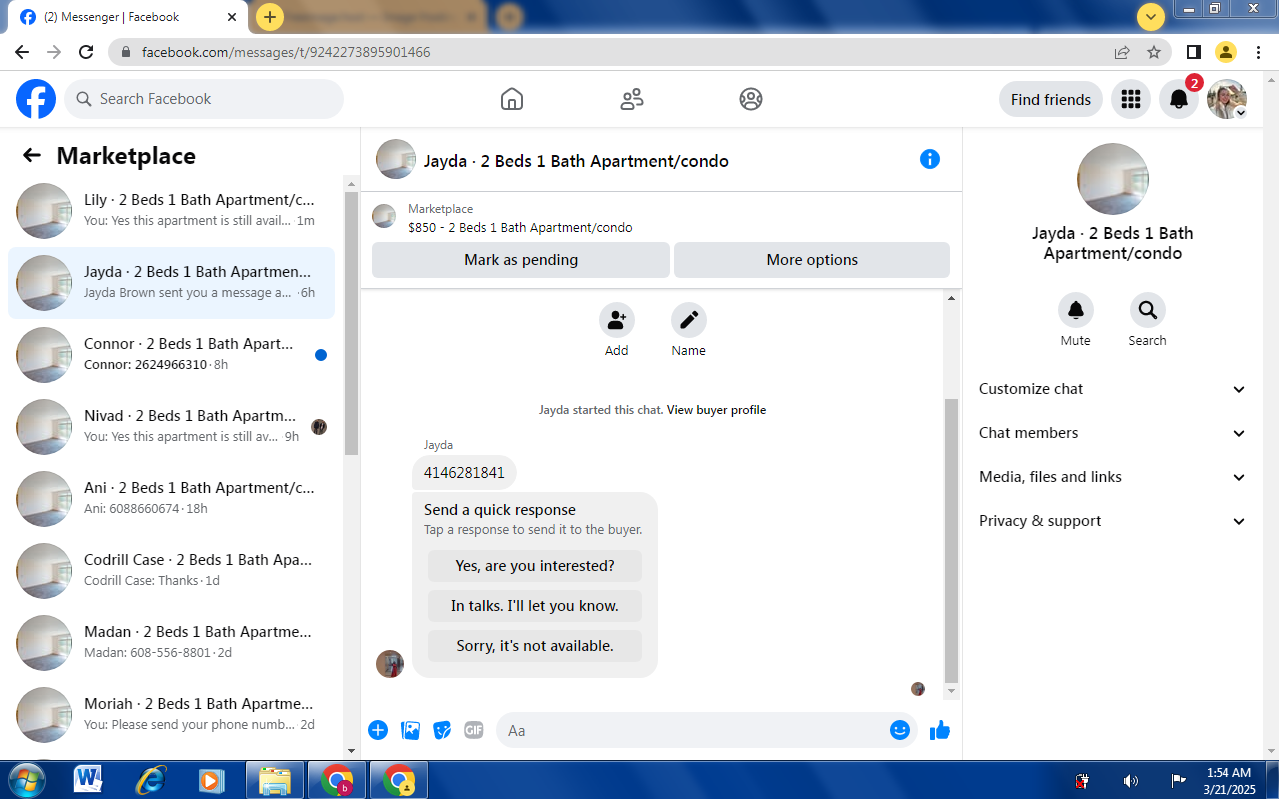This screenshot has height=799, width=1279.
Task: Bookmark this page star icon
Action: tap(1154, 52)
